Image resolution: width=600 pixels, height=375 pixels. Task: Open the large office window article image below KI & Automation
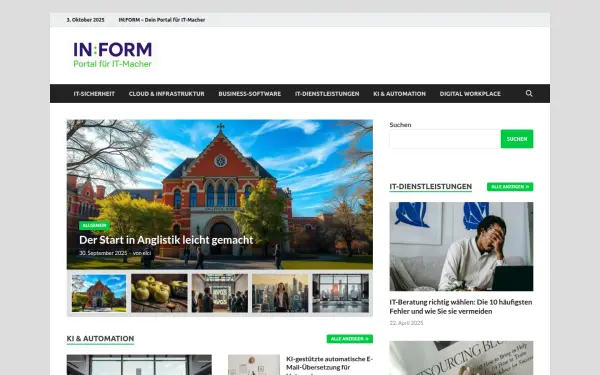pyautogui.click(x=139, y=365)
